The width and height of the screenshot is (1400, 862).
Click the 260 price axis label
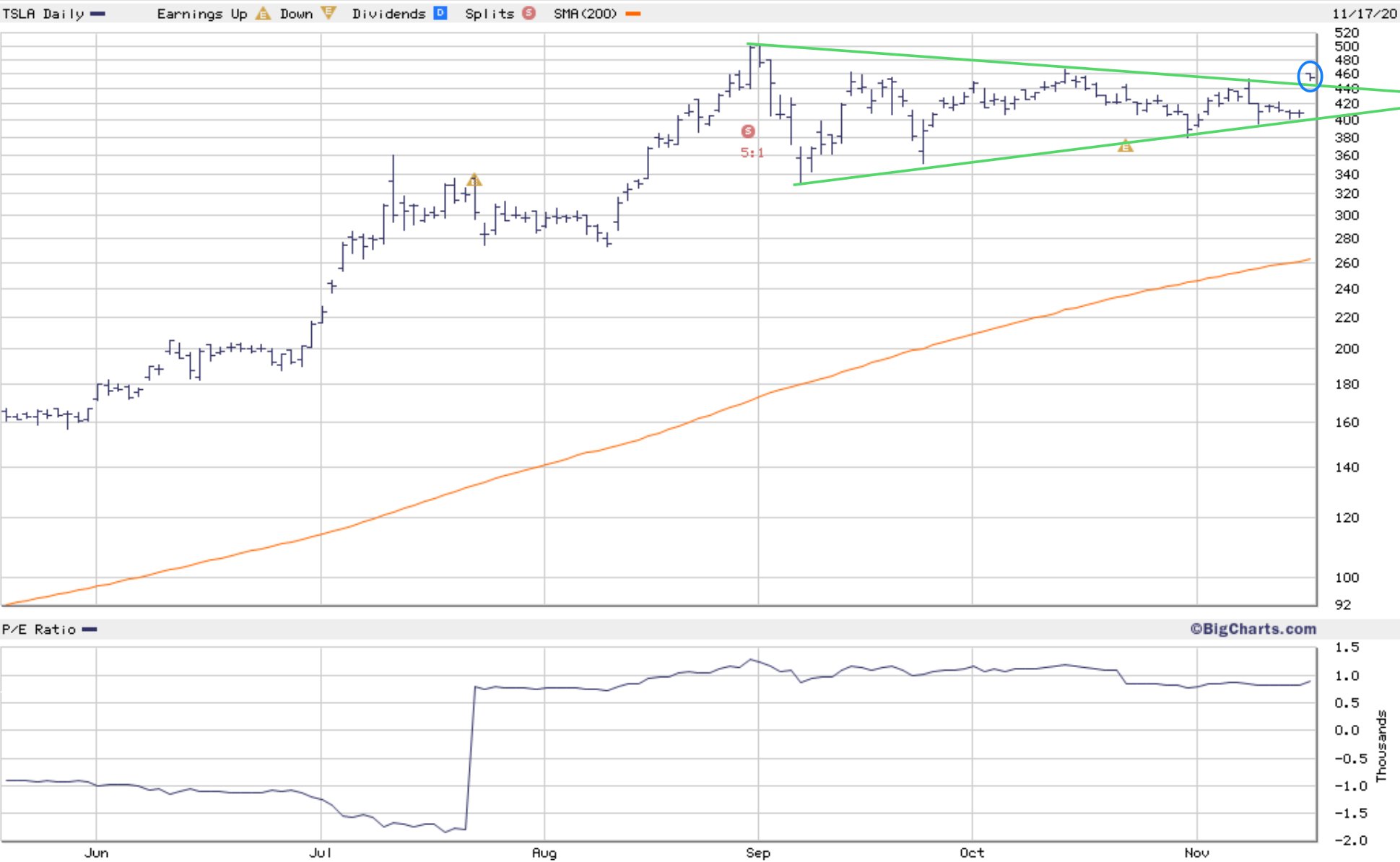click(1347, 263)
